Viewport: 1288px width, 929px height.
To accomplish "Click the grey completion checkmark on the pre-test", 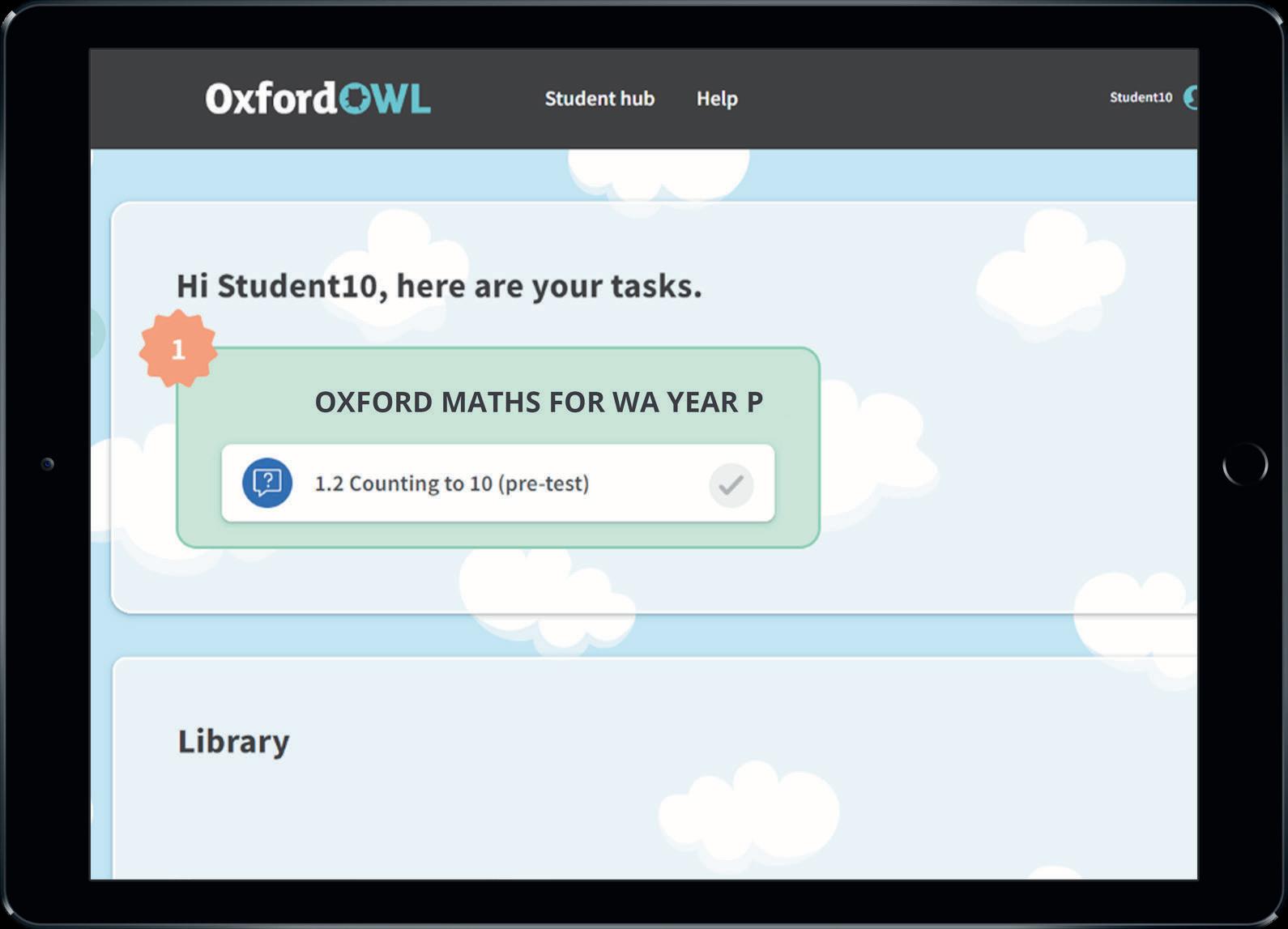I will coord(731,484).
